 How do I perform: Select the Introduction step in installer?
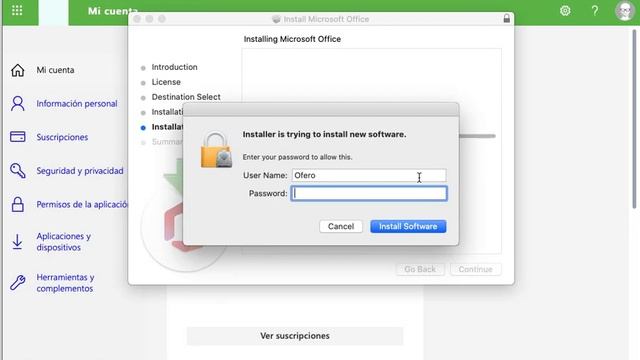[x=174, y=67]
